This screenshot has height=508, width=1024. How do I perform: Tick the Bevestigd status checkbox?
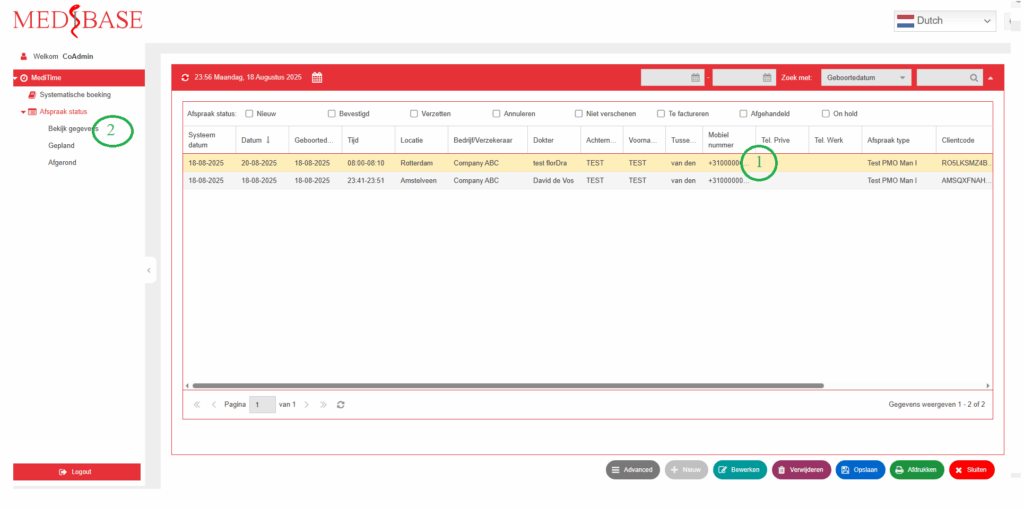tap(332, 114)
